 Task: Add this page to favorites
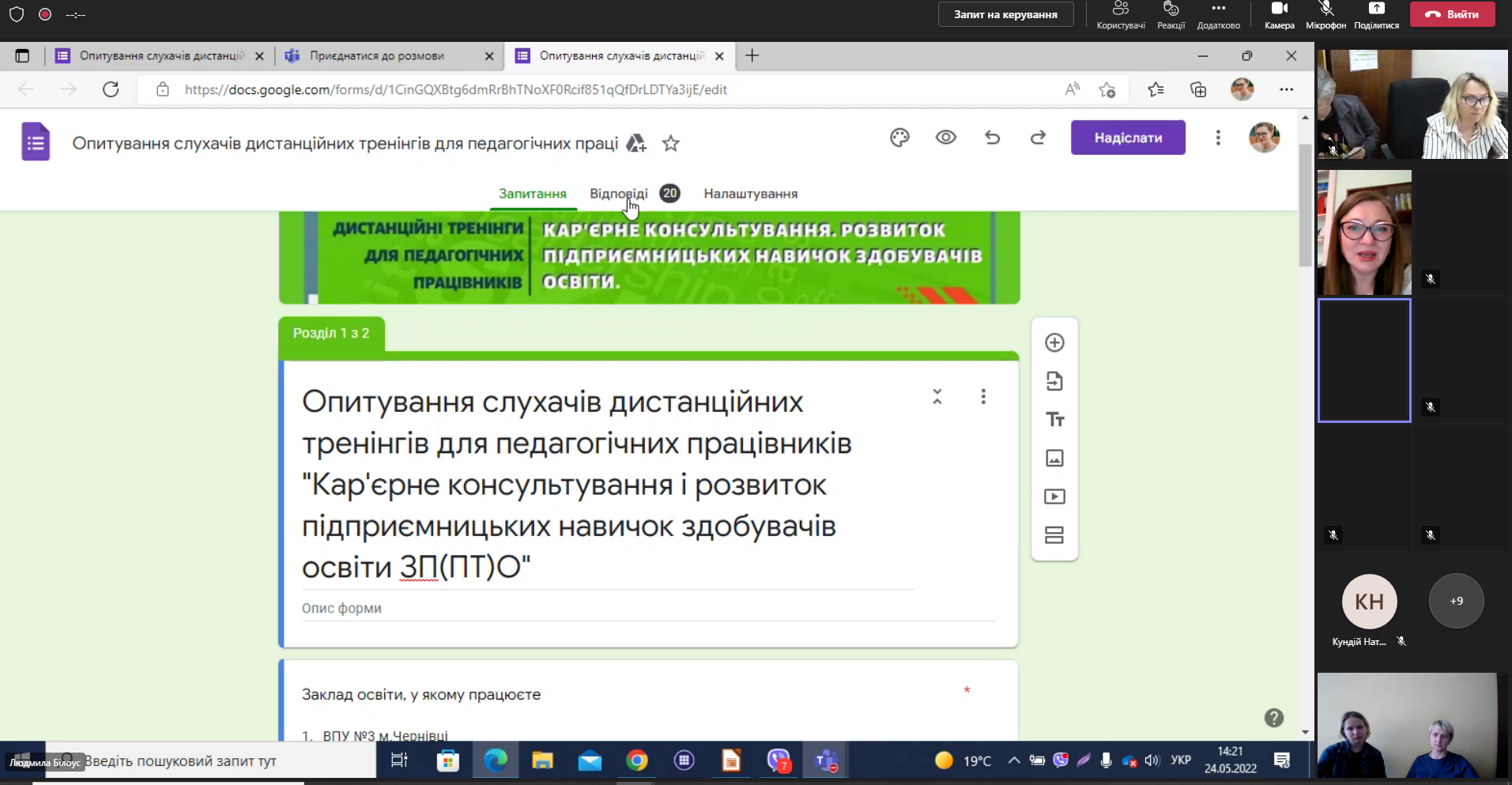[x=1107, y=89]
